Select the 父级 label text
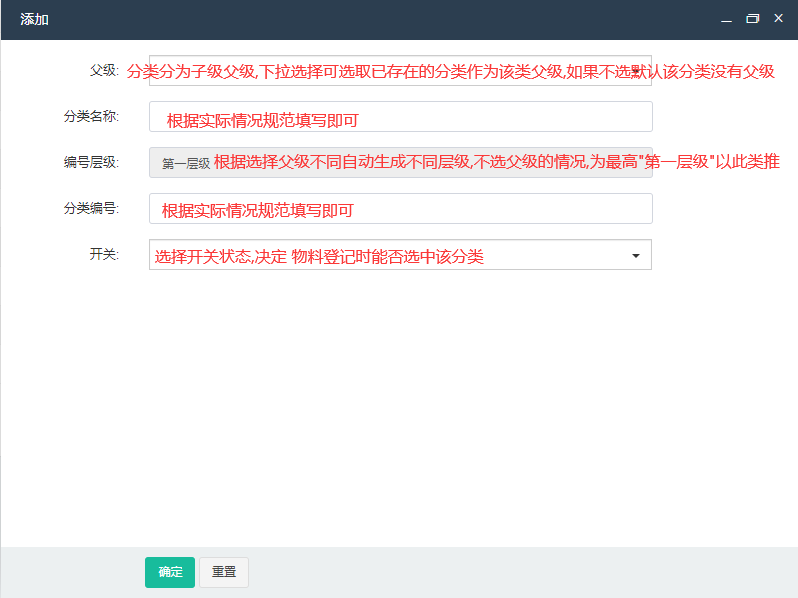 point(104,70)
